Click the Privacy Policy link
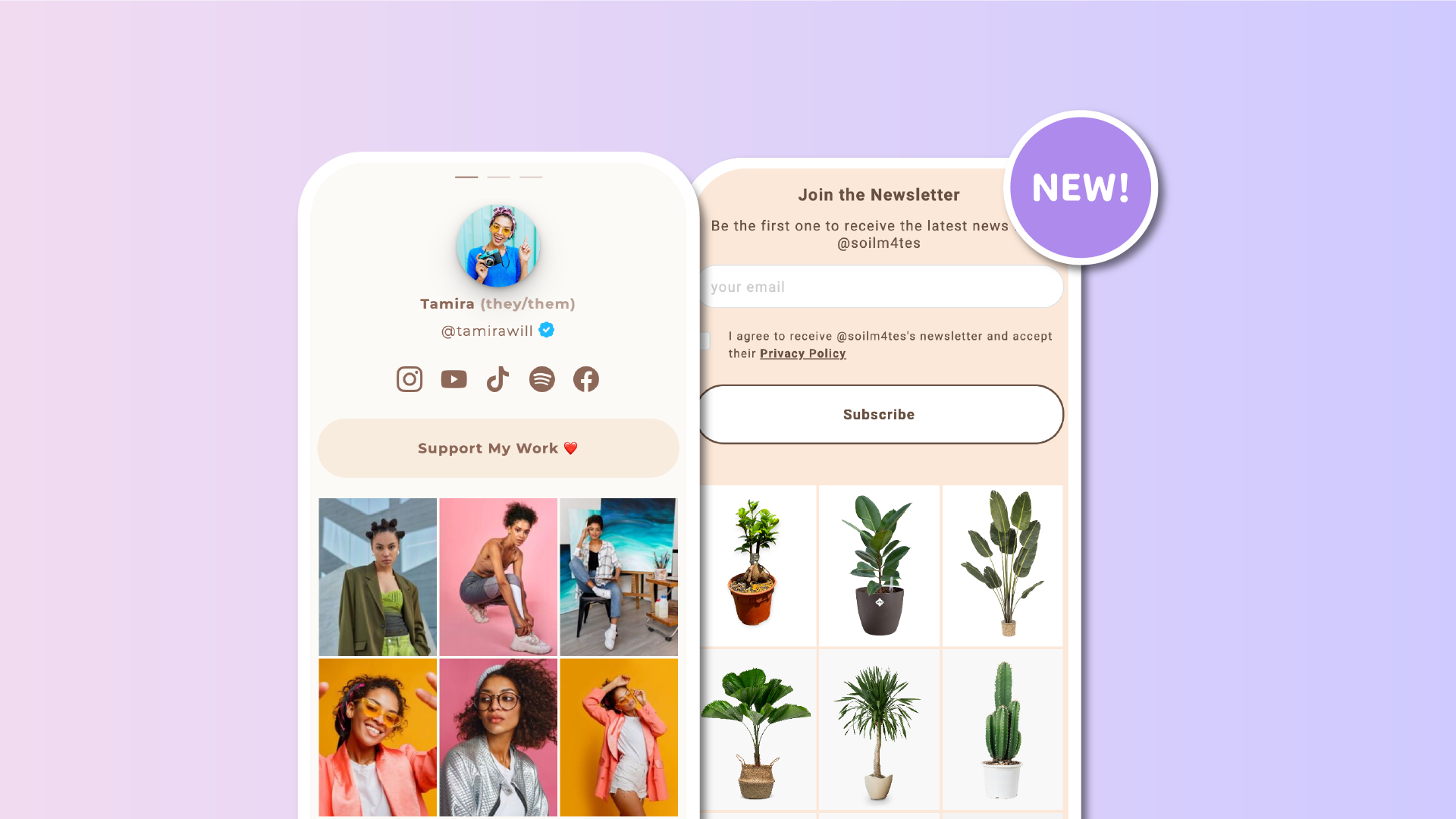The height and width of the screenshot is (819, 1456). click(801, 353)
